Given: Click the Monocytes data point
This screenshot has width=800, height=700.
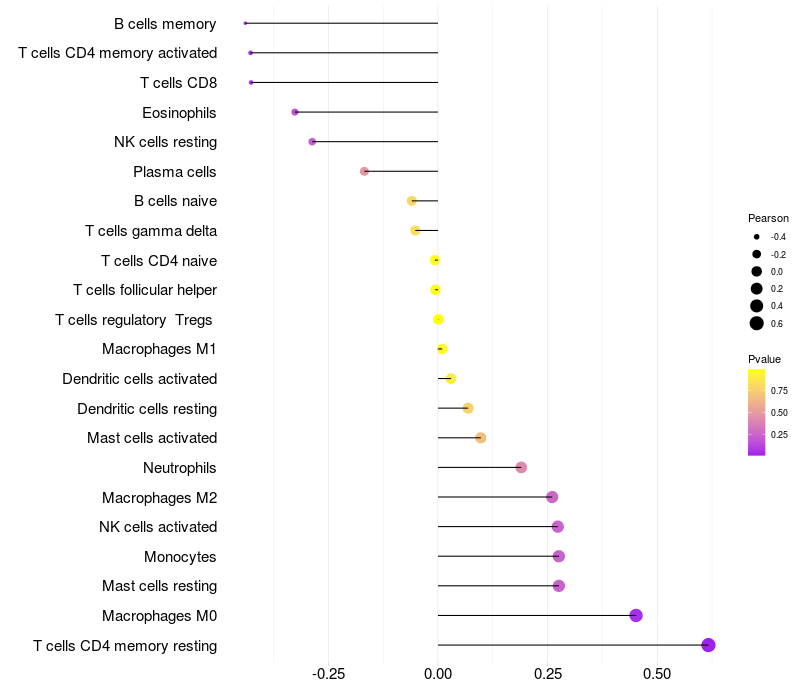Looking at the screenshot, I should coord(559,556).
